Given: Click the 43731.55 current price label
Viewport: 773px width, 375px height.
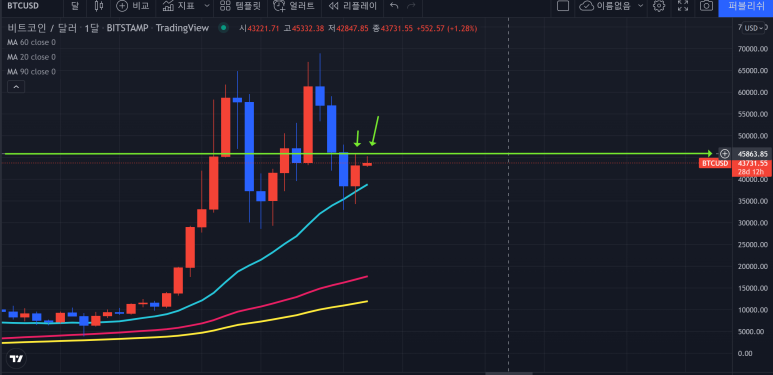Looking at the screenshot, I should point(751,163).
